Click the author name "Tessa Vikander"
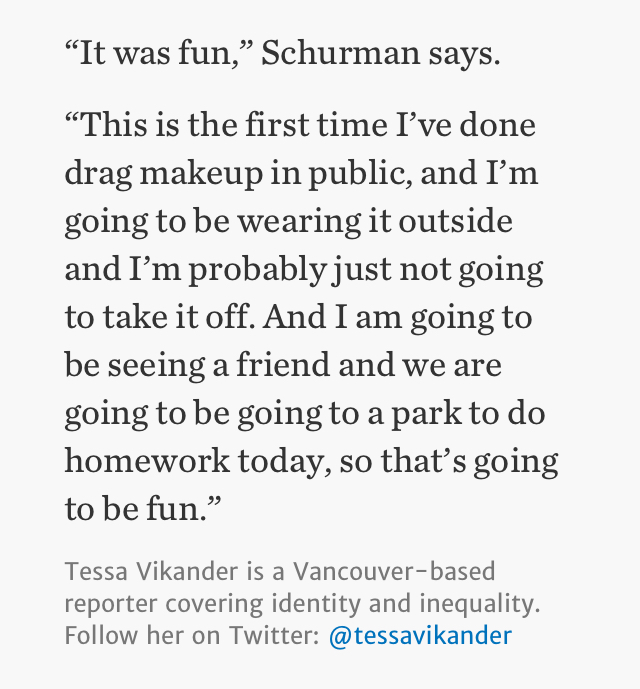This screenshot has height=689, width=640. [152, 571]
